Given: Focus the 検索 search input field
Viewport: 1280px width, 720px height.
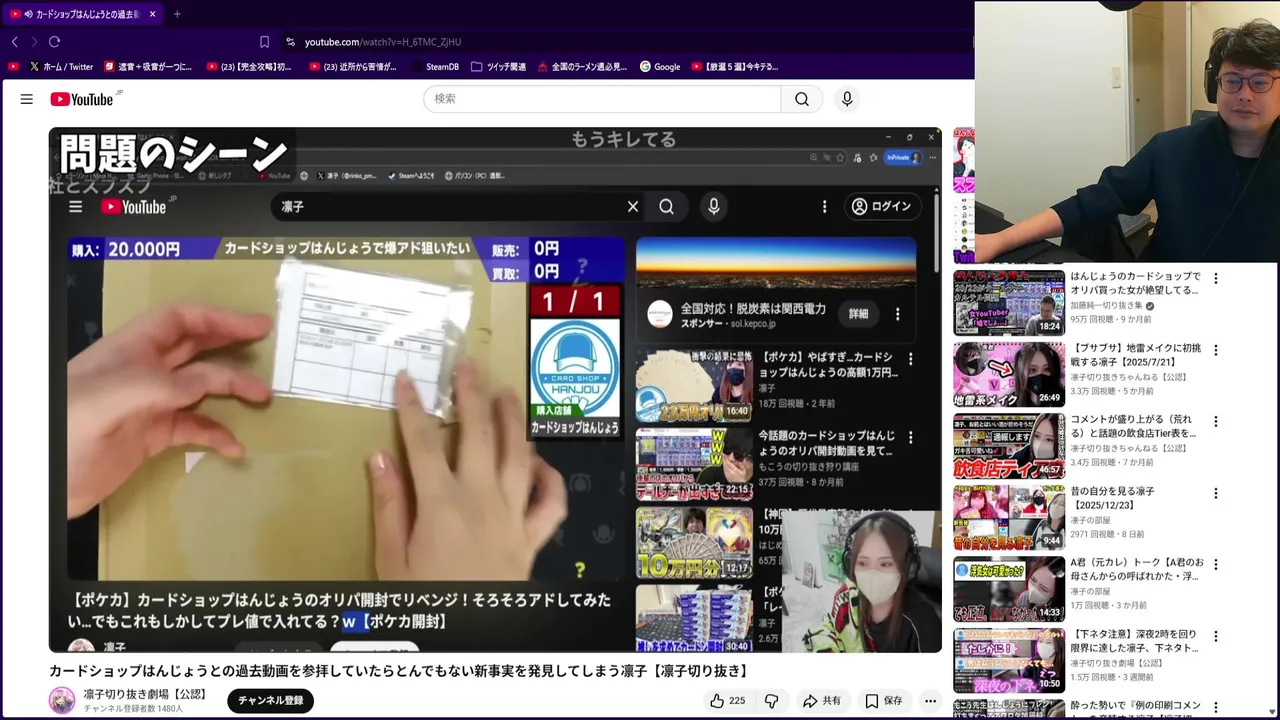Looking at the screenshot, I should tap(602, 99).
